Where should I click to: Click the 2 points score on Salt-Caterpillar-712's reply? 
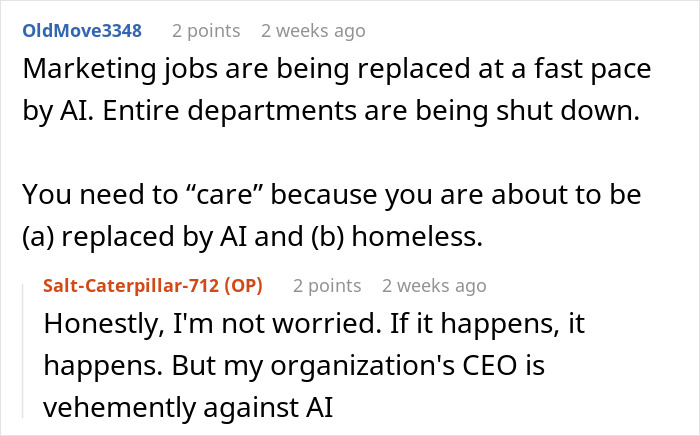[x=327, y=286]
